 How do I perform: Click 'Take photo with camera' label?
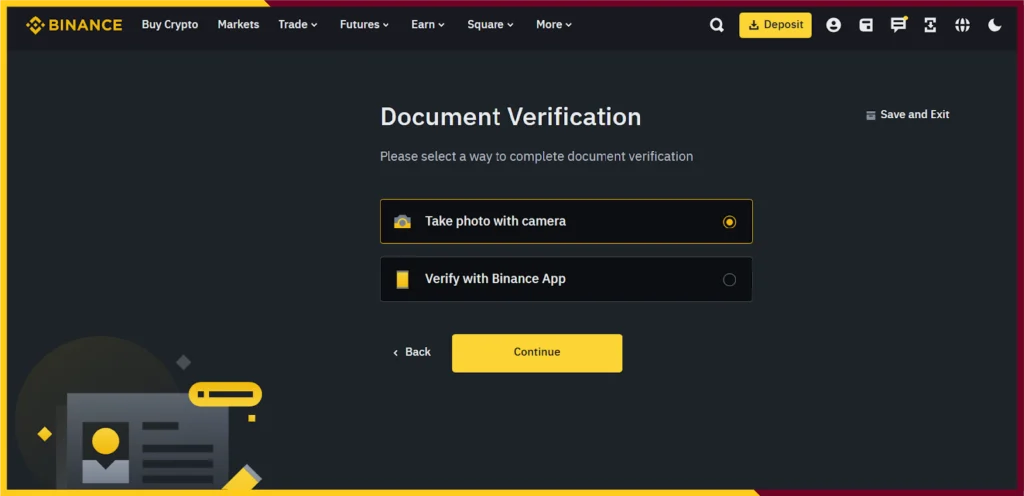(496, 221)
